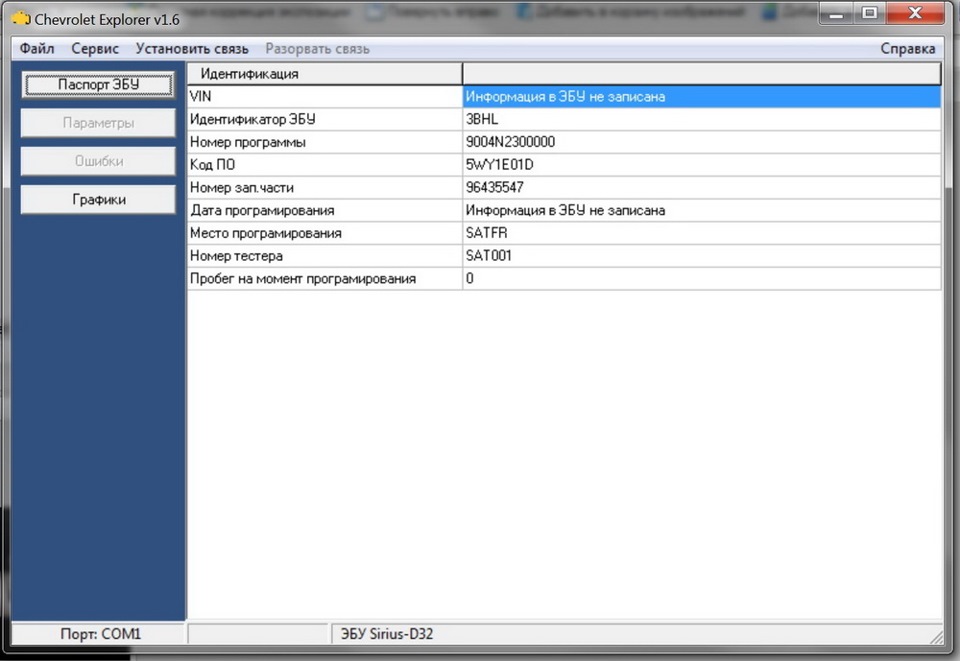Image resolution: width=960 pixels, height=661 pixels.
Task: Close the Chevrolet Explorer window
Action: click(915, 13)
